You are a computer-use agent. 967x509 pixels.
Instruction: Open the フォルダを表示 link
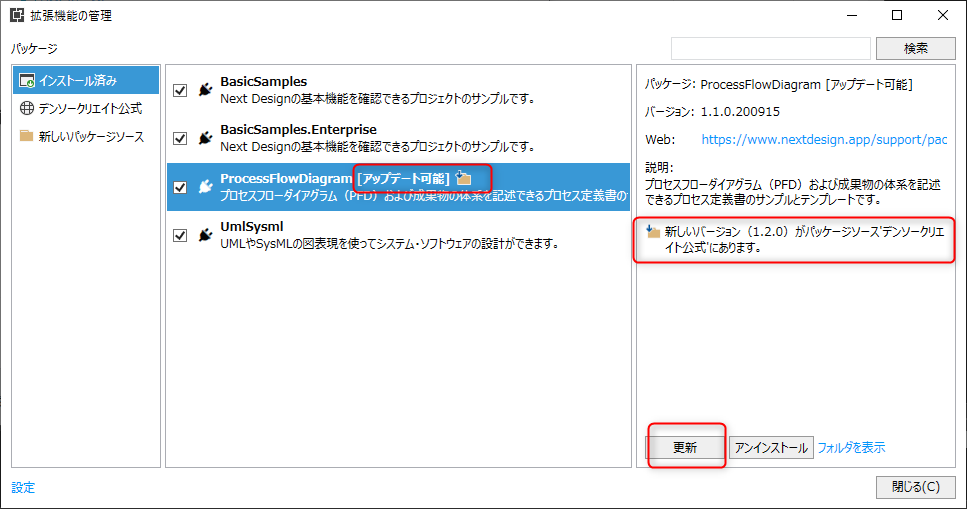coord(851,448)
